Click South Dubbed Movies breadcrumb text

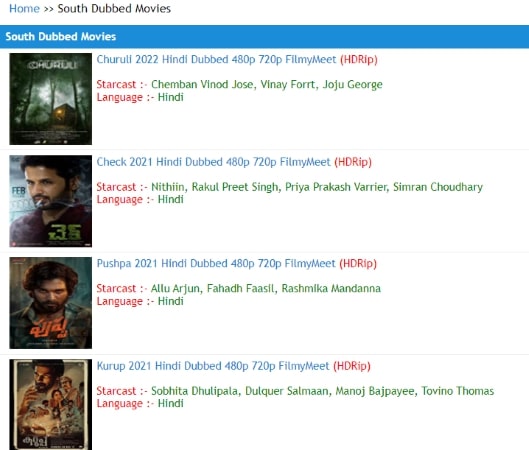114,8
